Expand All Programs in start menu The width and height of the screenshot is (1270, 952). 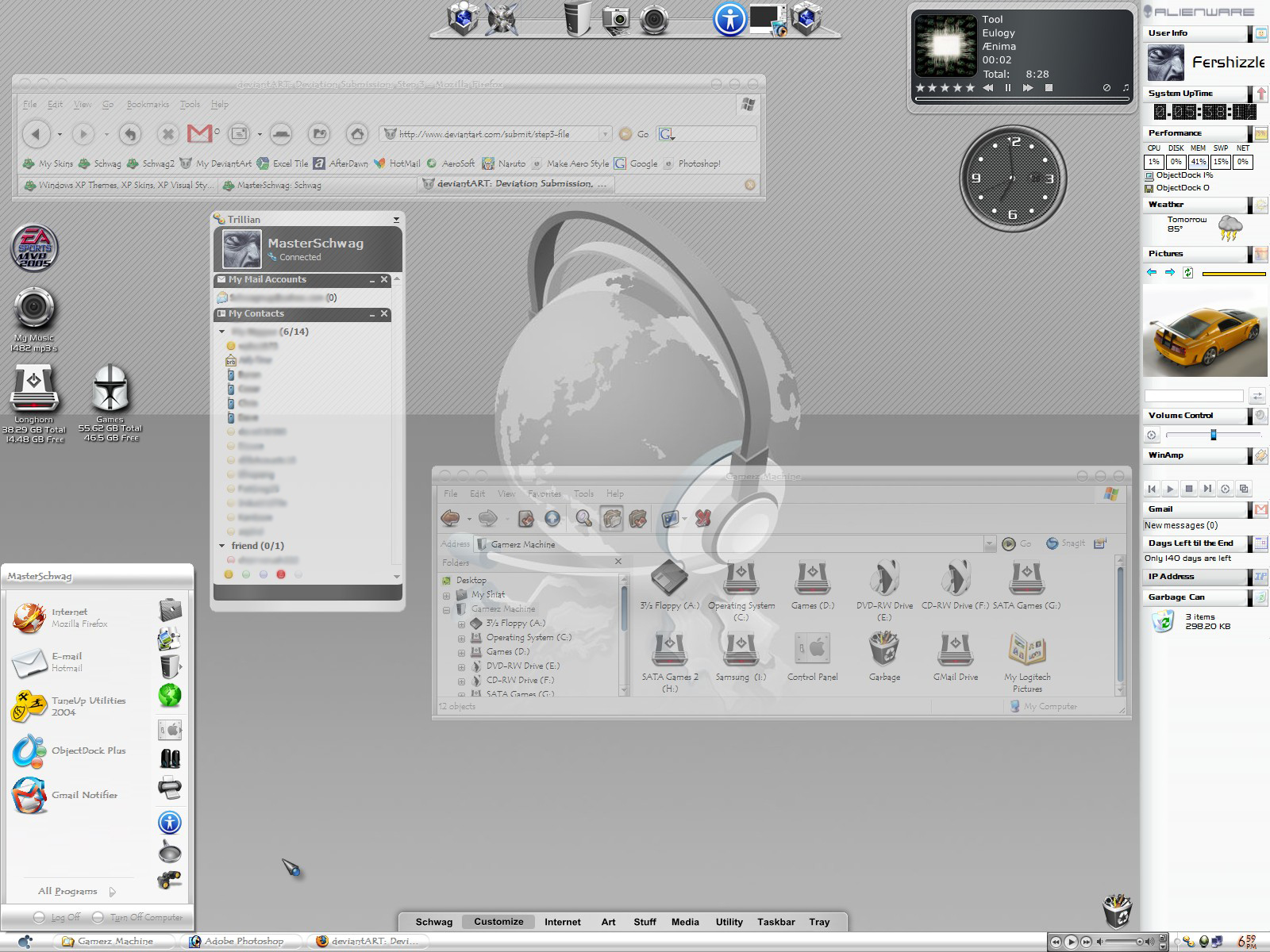point(76,892)
